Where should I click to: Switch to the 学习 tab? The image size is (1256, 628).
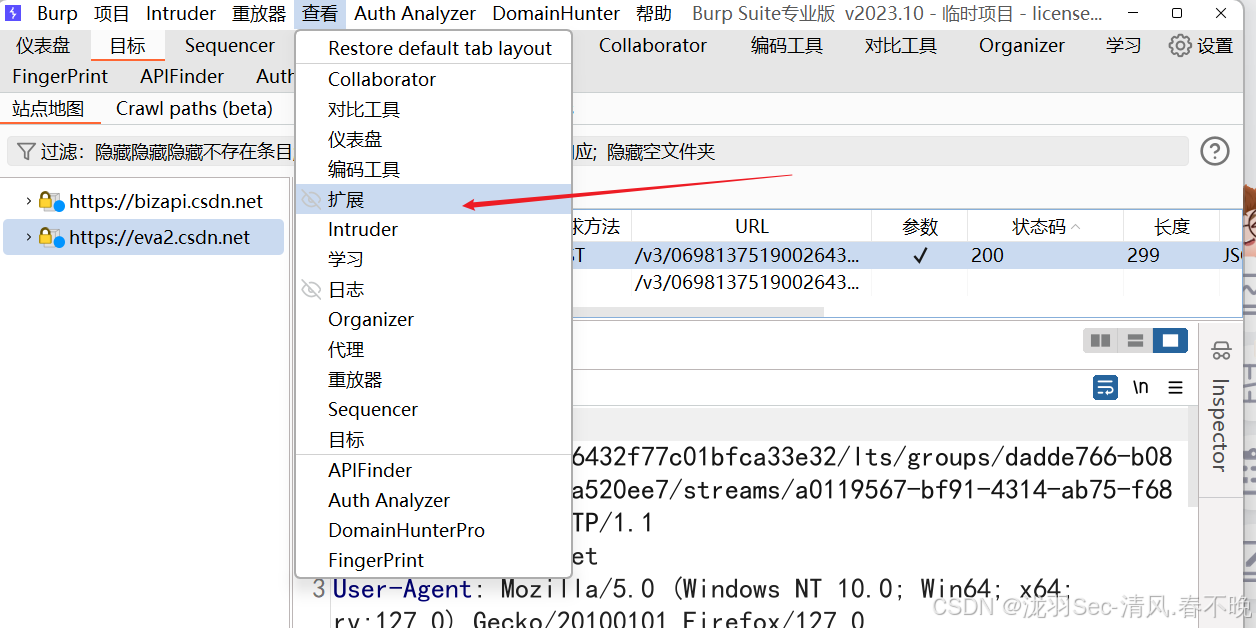pos(1124,46)
